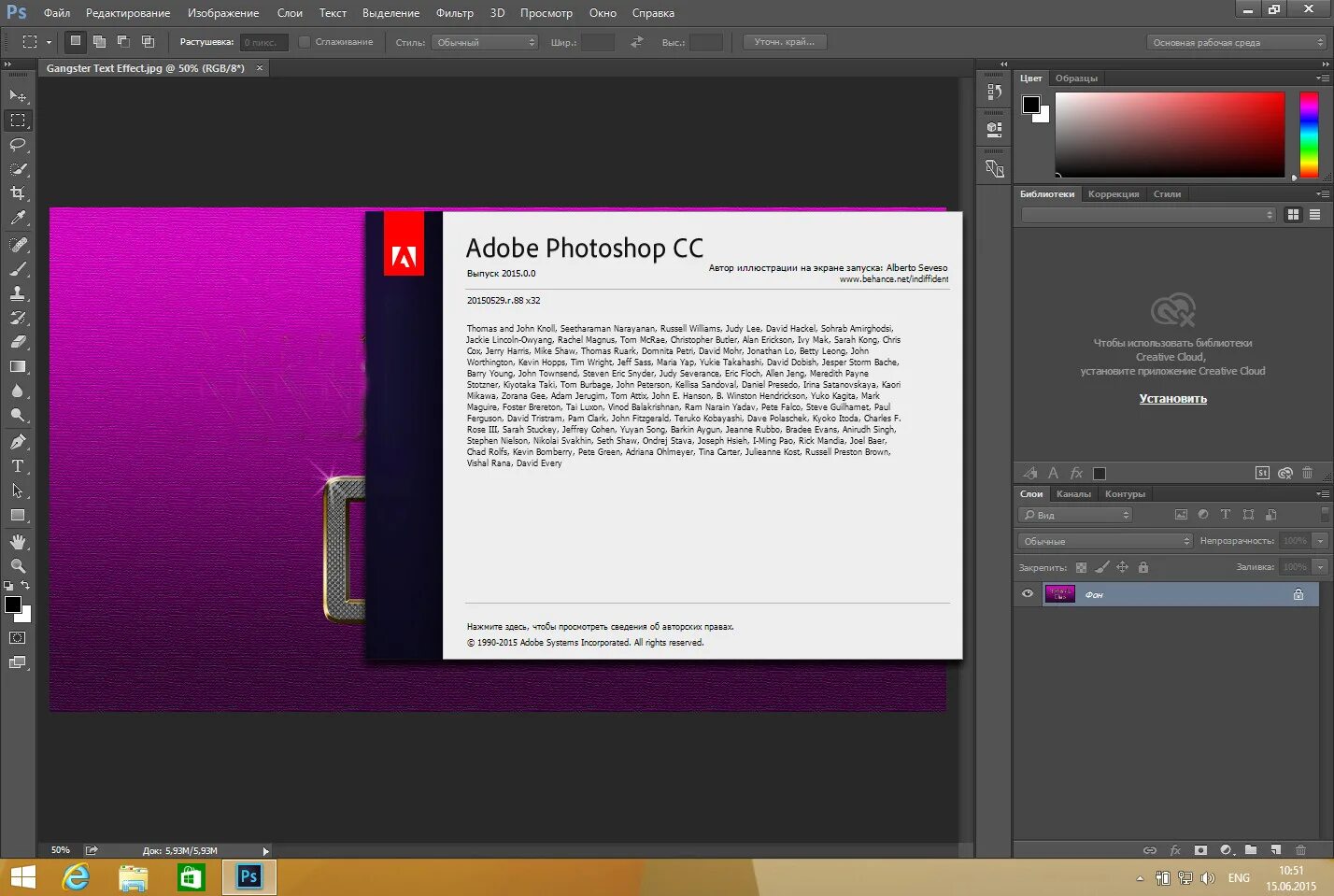Click the delete layer trash icon
The image size is (1334, 896).
pos(1300,850)
